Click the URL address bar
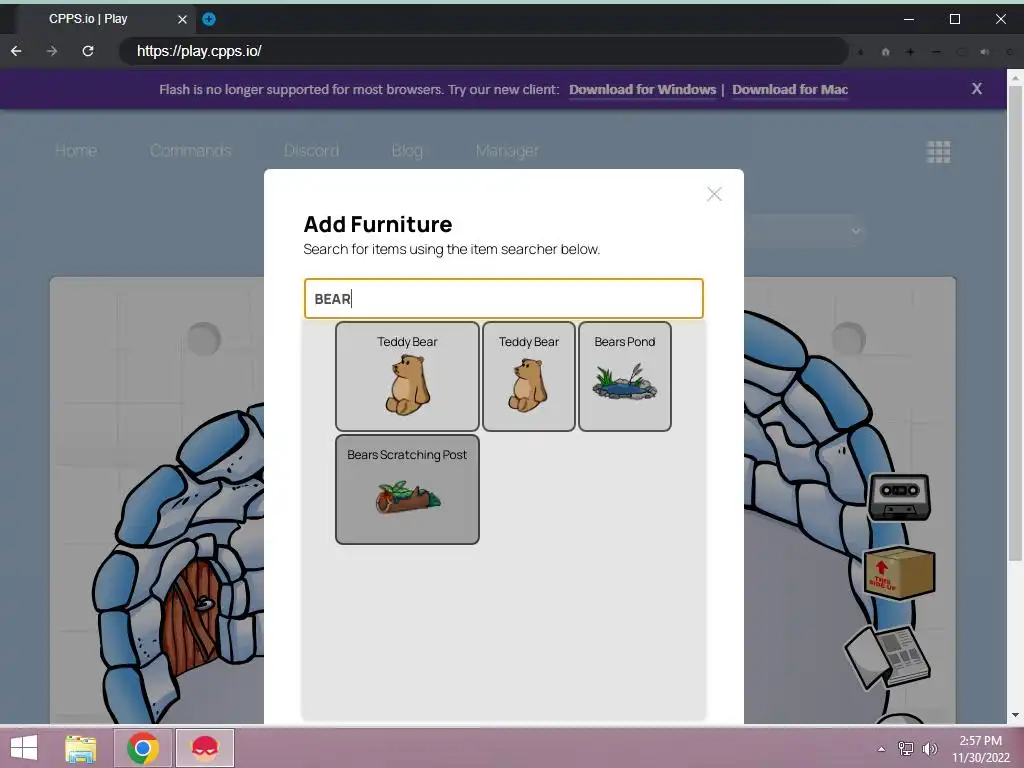1024x768 pixels. tap(483, 51)
